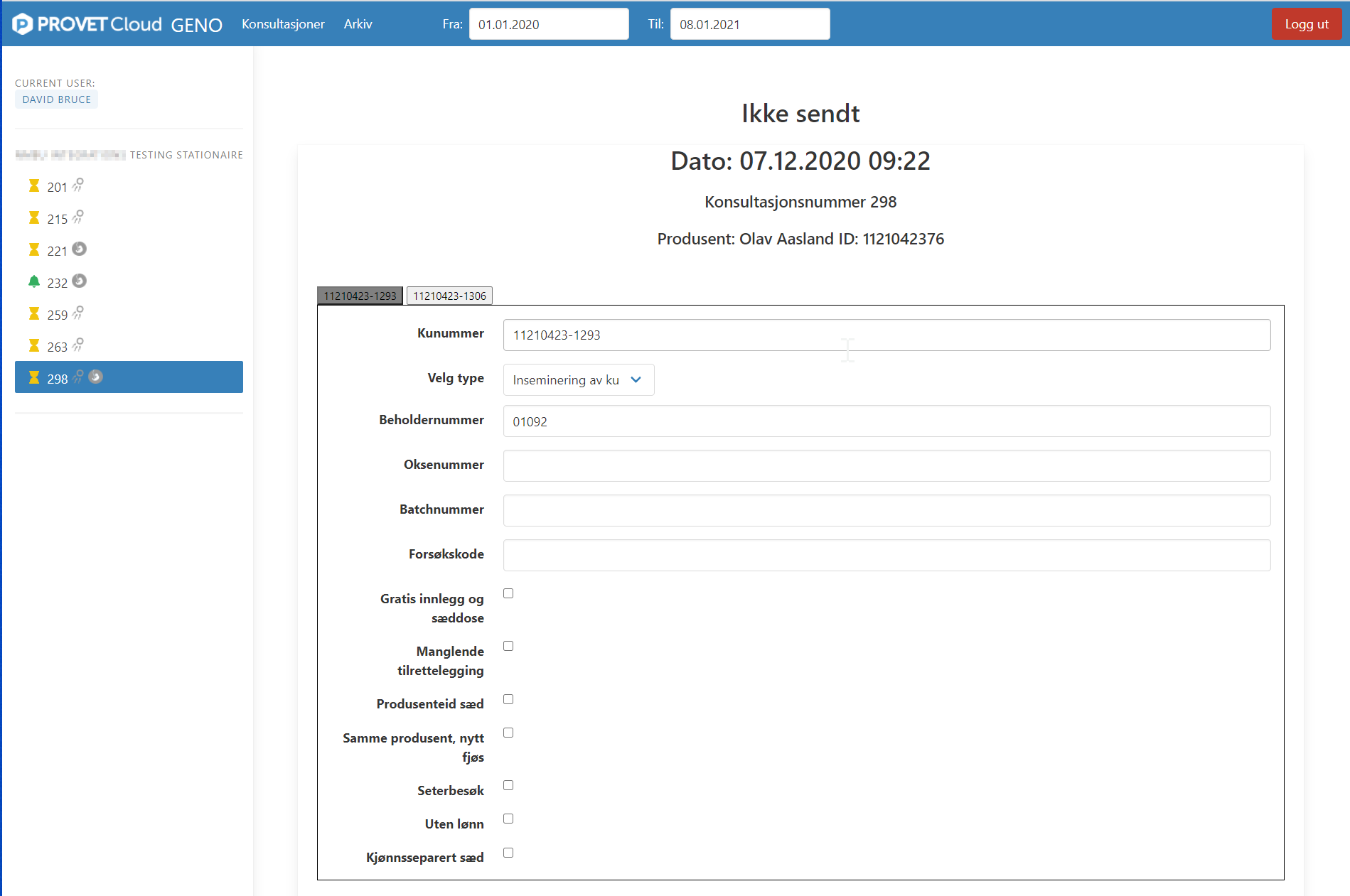This screenshot has height=896, width=1350.
Task: Click insemination icon next to 201
Action: pos(78,185)
